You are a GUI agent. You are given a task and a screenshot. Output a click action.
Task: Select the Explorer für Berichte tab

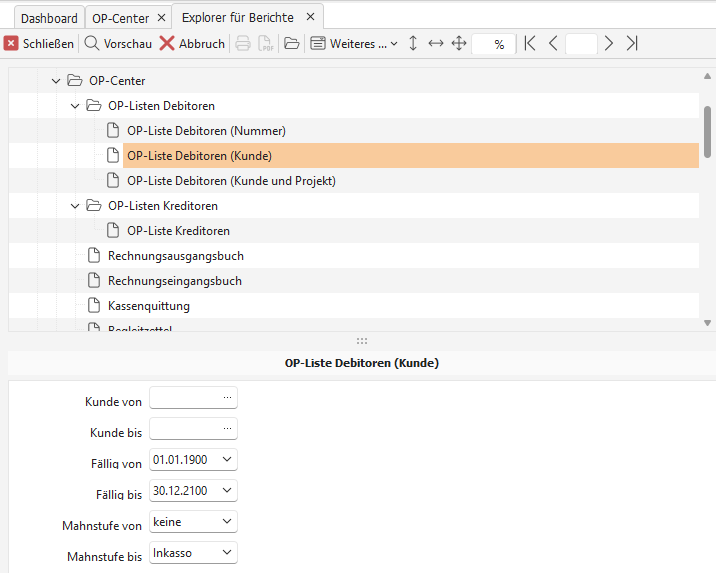pyautogui.click(x=237, y=17)
